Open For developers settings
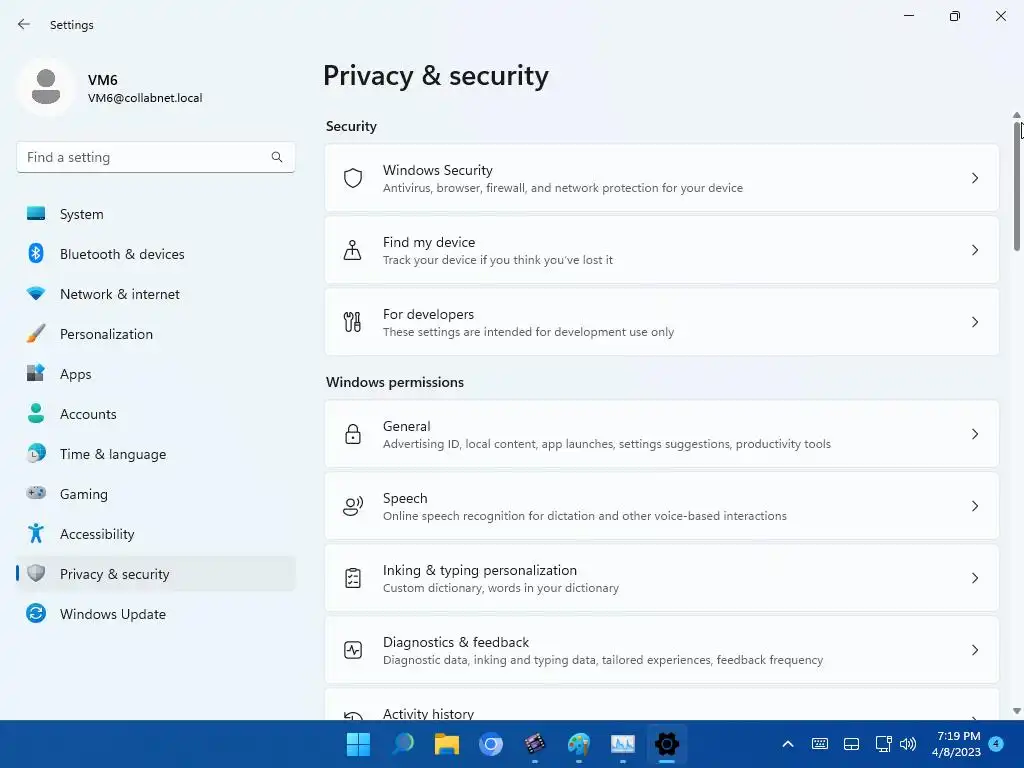 tap(662, 321)
